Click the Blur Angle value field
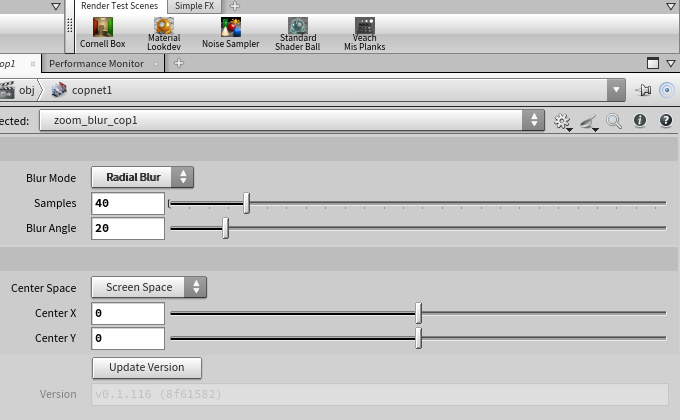The height and width of the screenshot is (420, 680). coord(128,228)
